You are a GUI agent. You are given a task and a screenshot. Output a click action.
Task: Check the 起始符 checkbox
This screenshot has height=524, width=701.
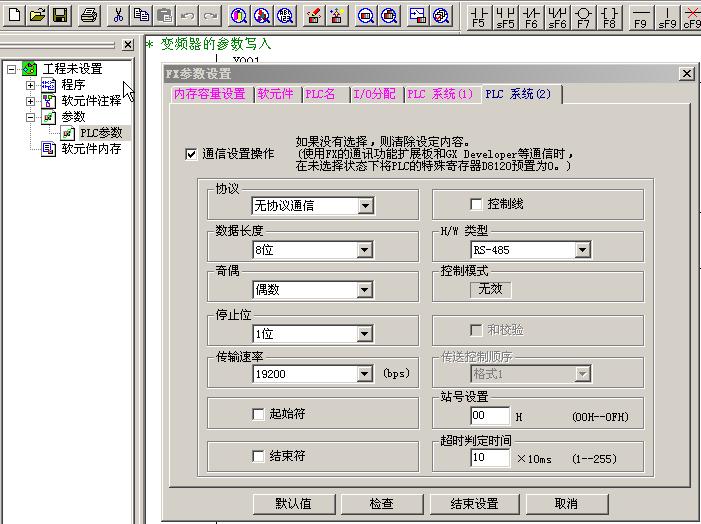coord(258,414)
